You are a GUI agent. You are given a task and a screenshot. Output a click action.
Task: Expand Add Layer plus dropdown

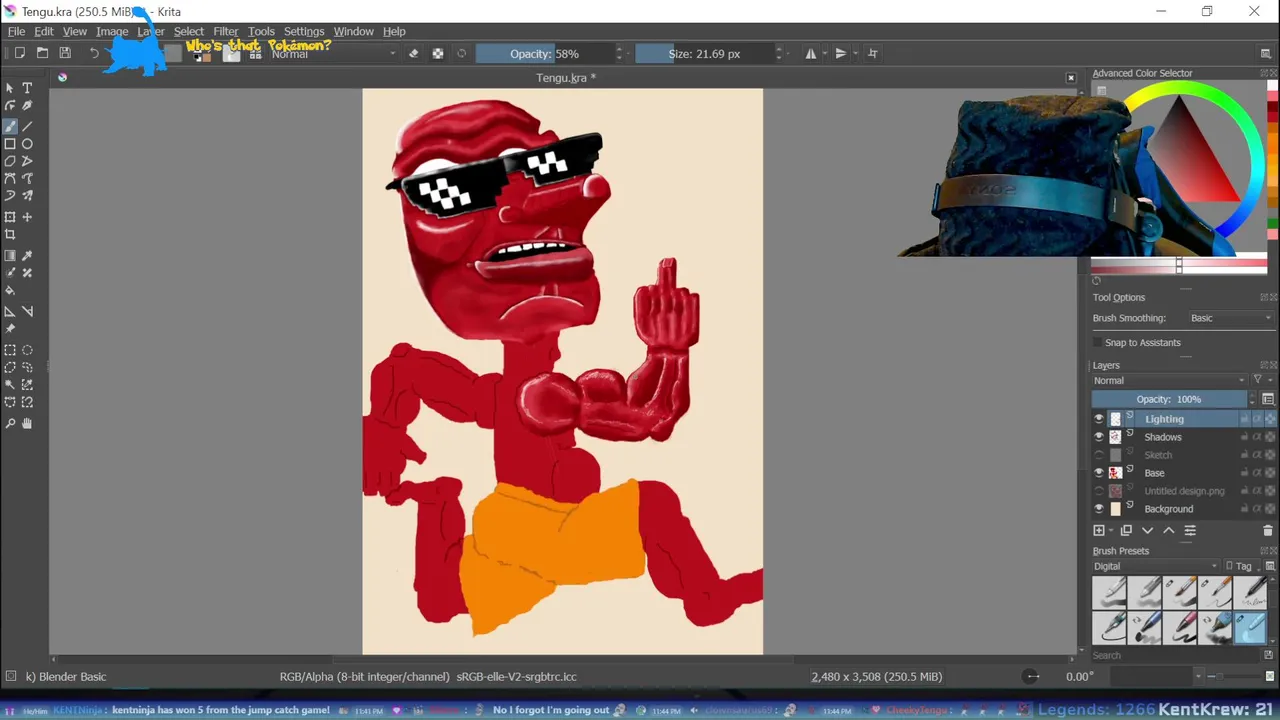[1101, 531]
